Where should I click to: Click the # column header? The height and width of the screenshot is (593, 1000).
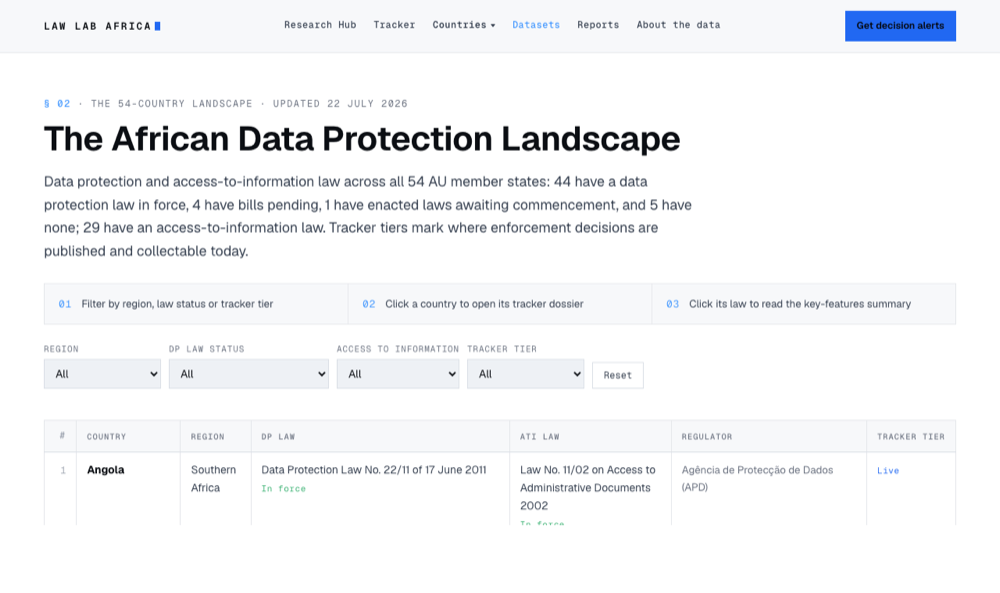point(62,436)
